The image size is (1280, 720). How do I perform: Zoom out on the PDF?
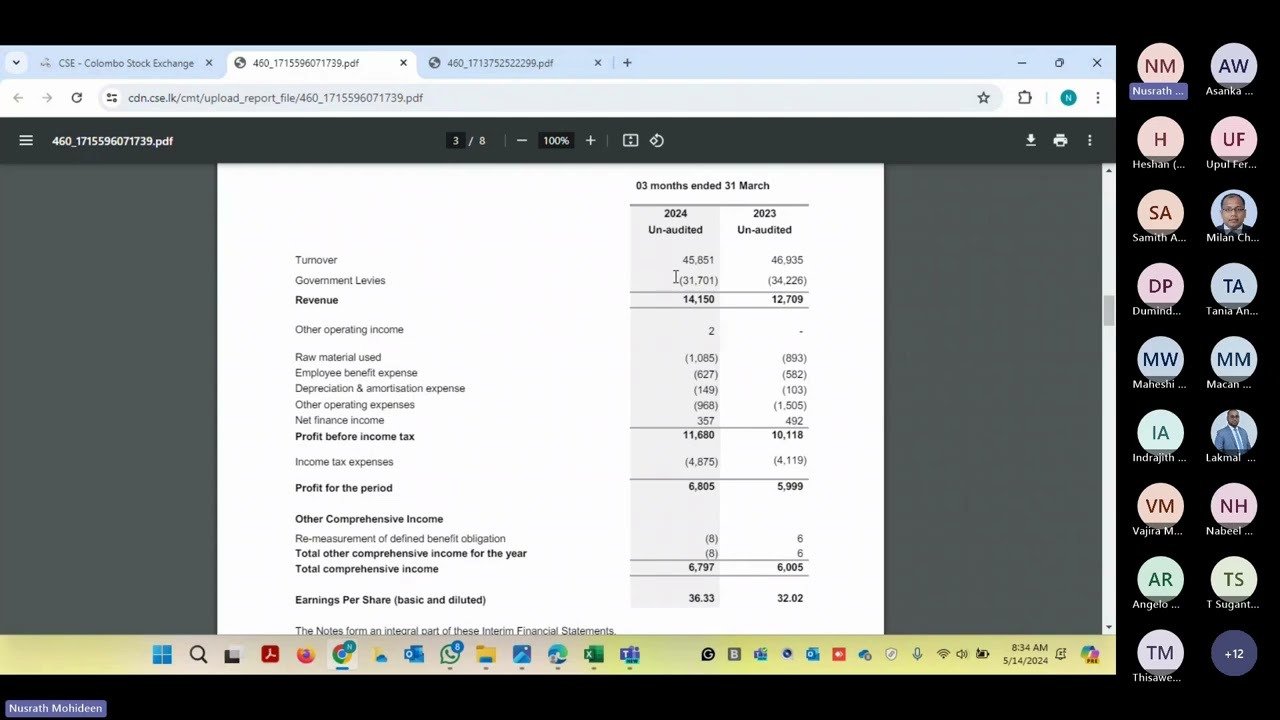tap(521, 140)
